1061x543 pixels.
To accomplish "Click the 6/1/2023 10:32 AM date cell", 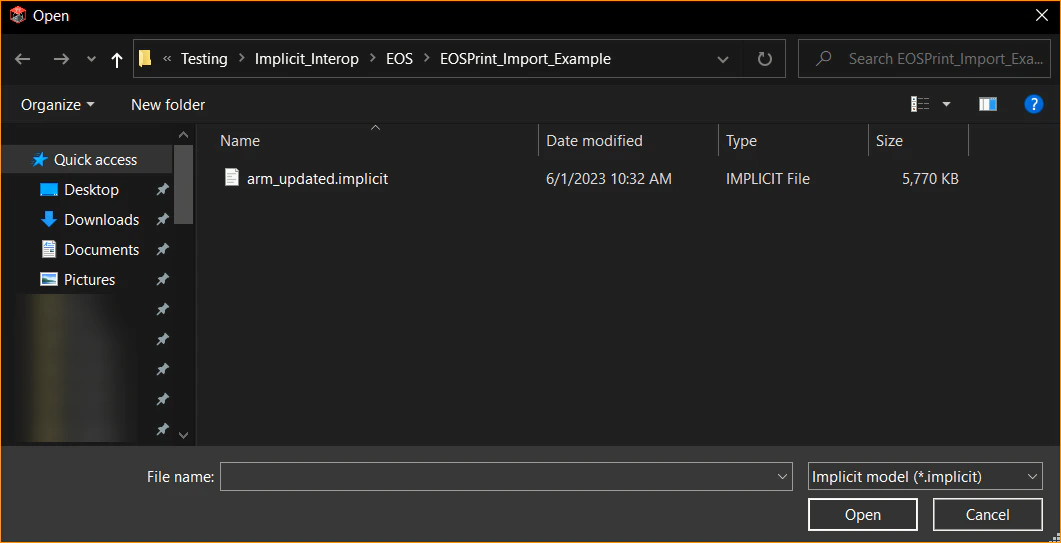I will point(609,179).
